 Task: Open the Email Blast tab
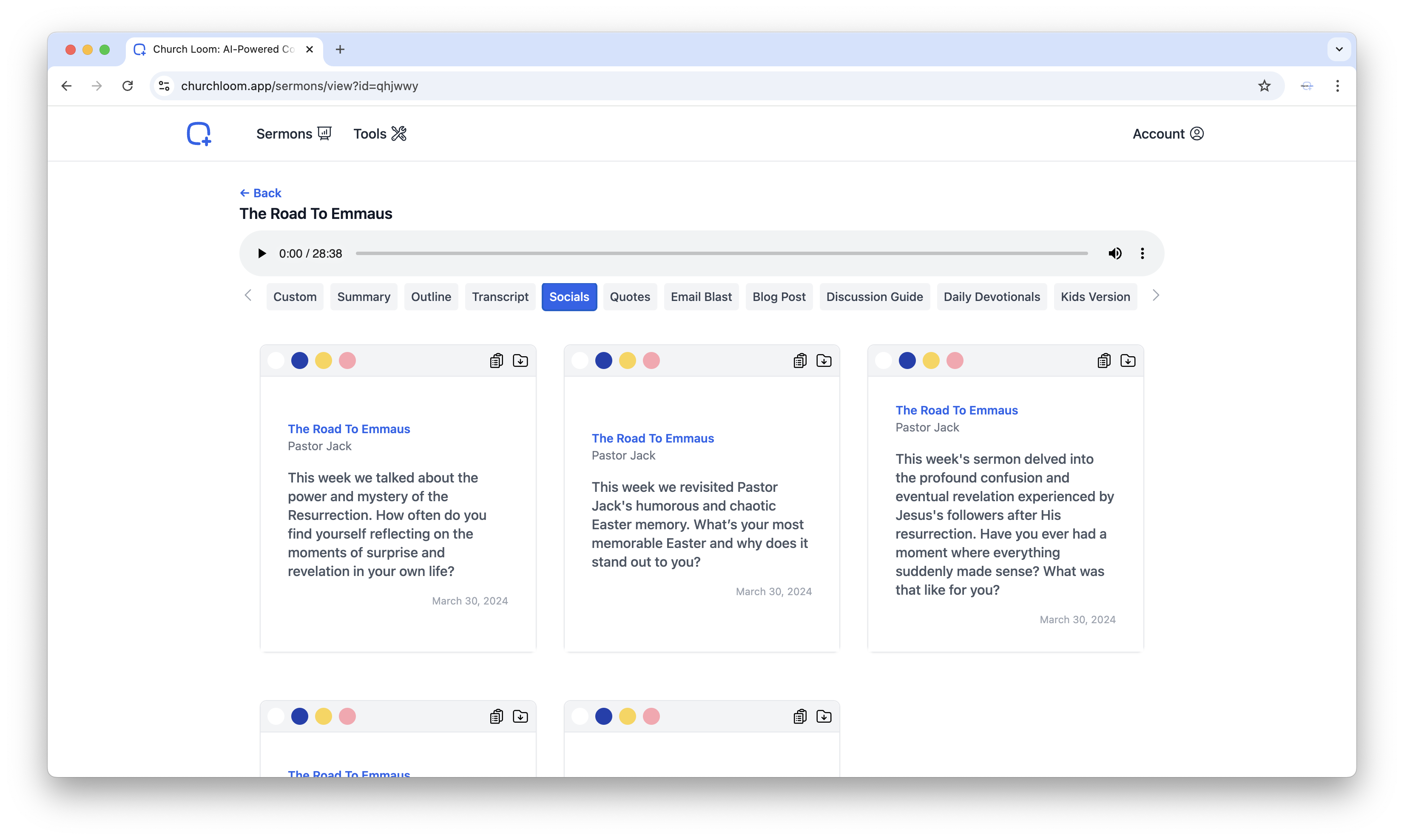point(702,297)
